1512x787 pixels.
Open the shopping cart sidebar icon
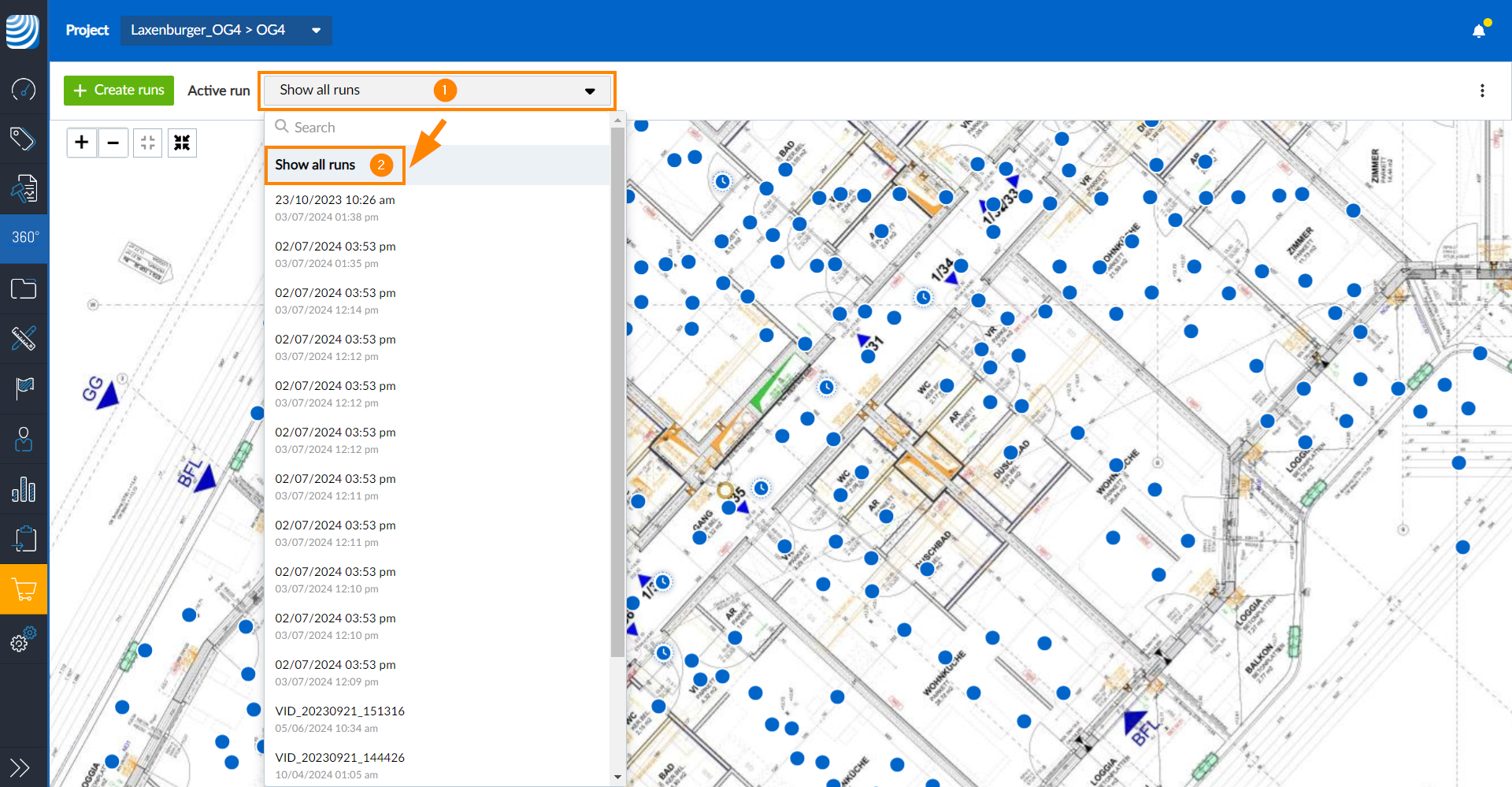pyautogui.click(x=24, y=589)
